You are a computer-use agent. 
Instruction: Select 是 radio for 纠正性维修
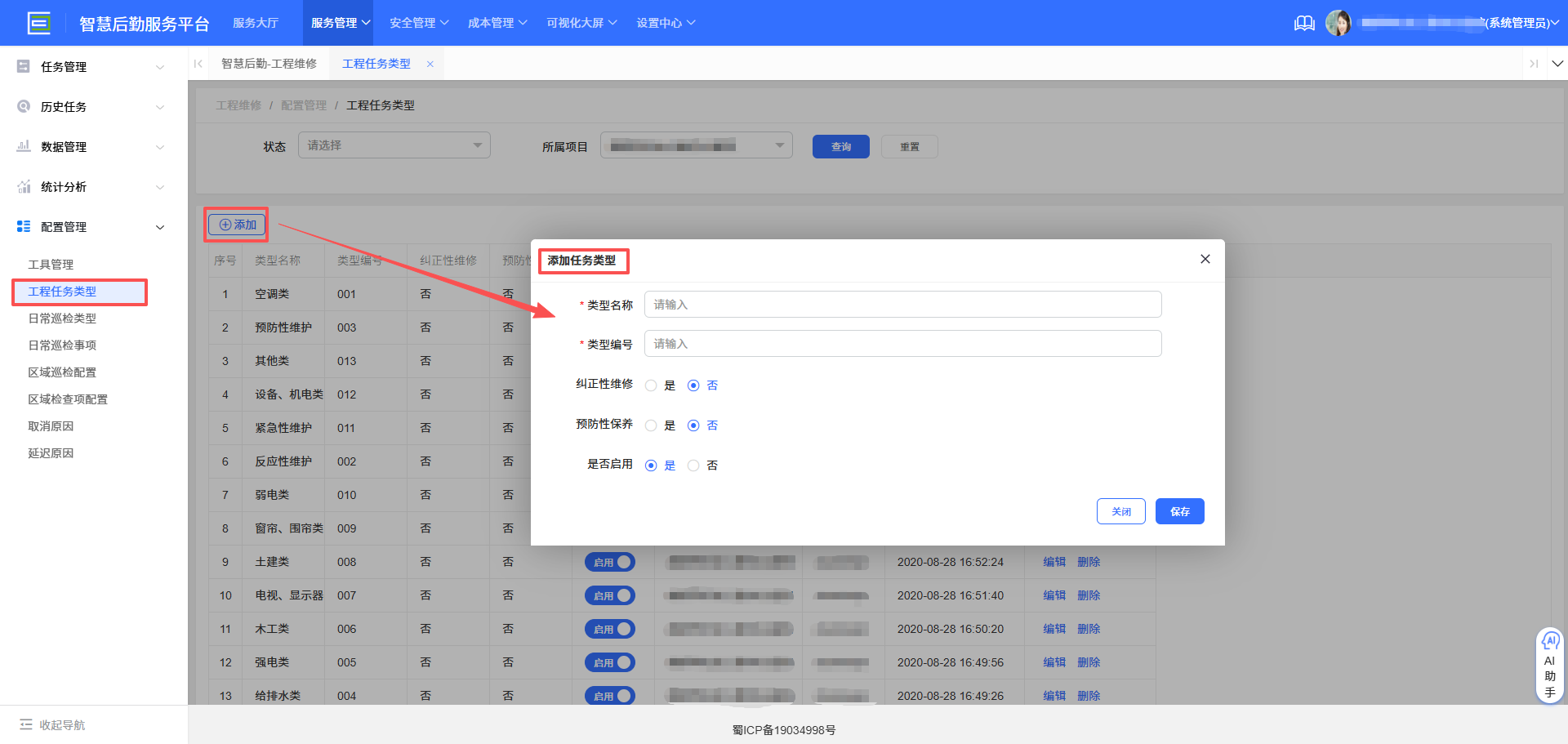[651, 385]
